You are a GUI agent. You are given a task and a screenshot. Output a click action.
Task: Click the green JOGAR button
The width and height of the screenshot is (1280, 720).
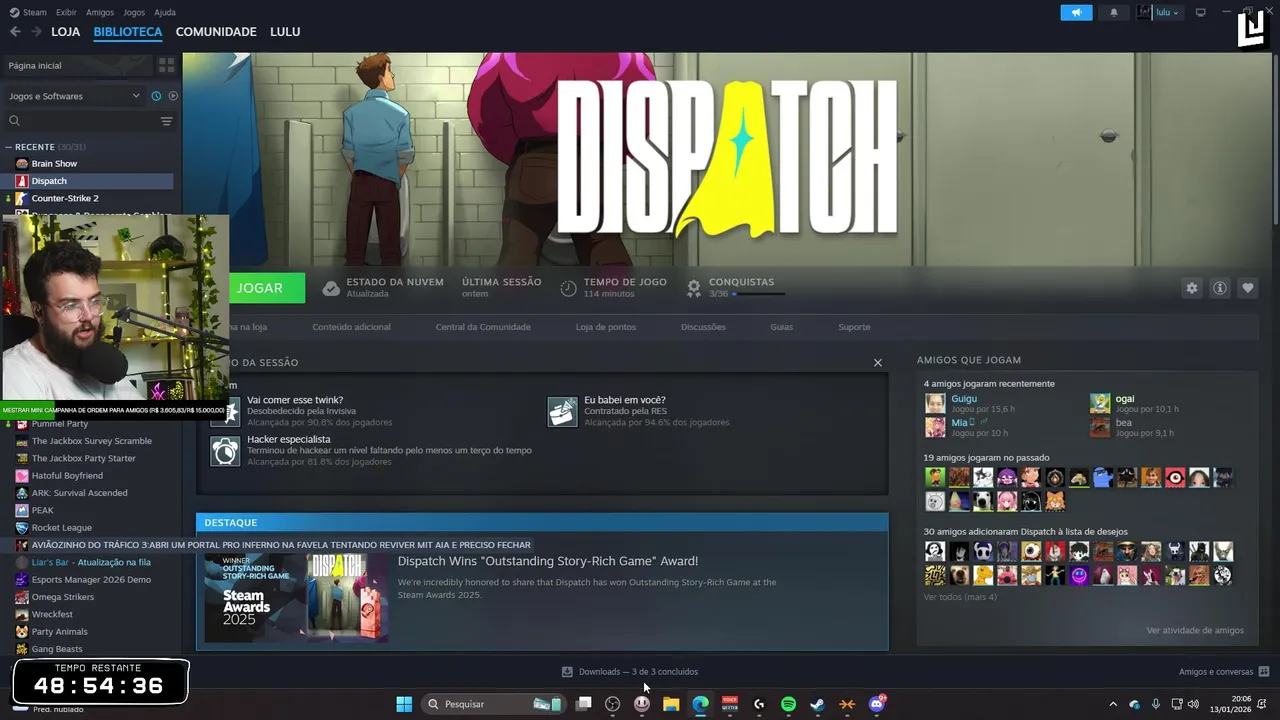click(x=266, y=288)
